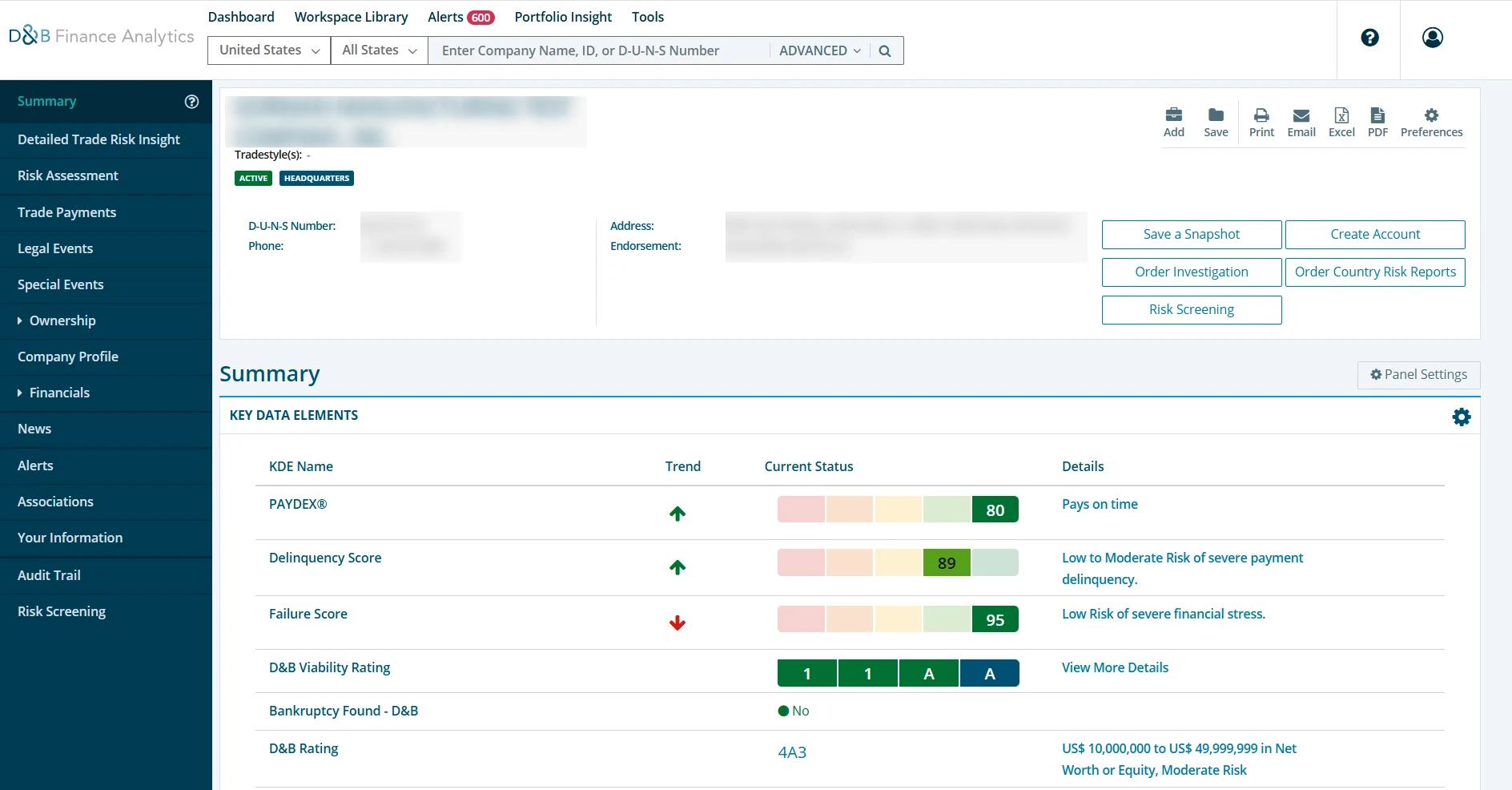The image size is (1512, 790).
Task: Click the Key Data Elements settings gear
Action: pos(1461,417)
